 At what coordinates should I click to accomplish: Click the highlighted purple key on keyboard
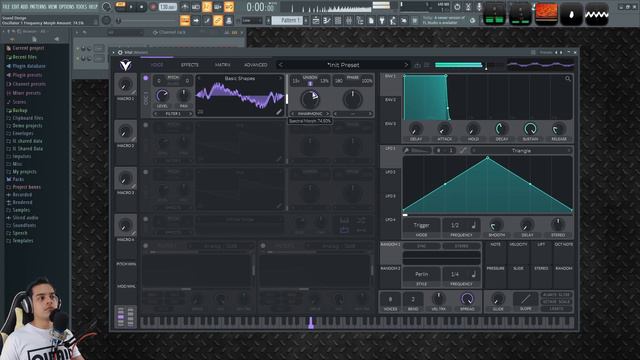click(x=311, y=323)
